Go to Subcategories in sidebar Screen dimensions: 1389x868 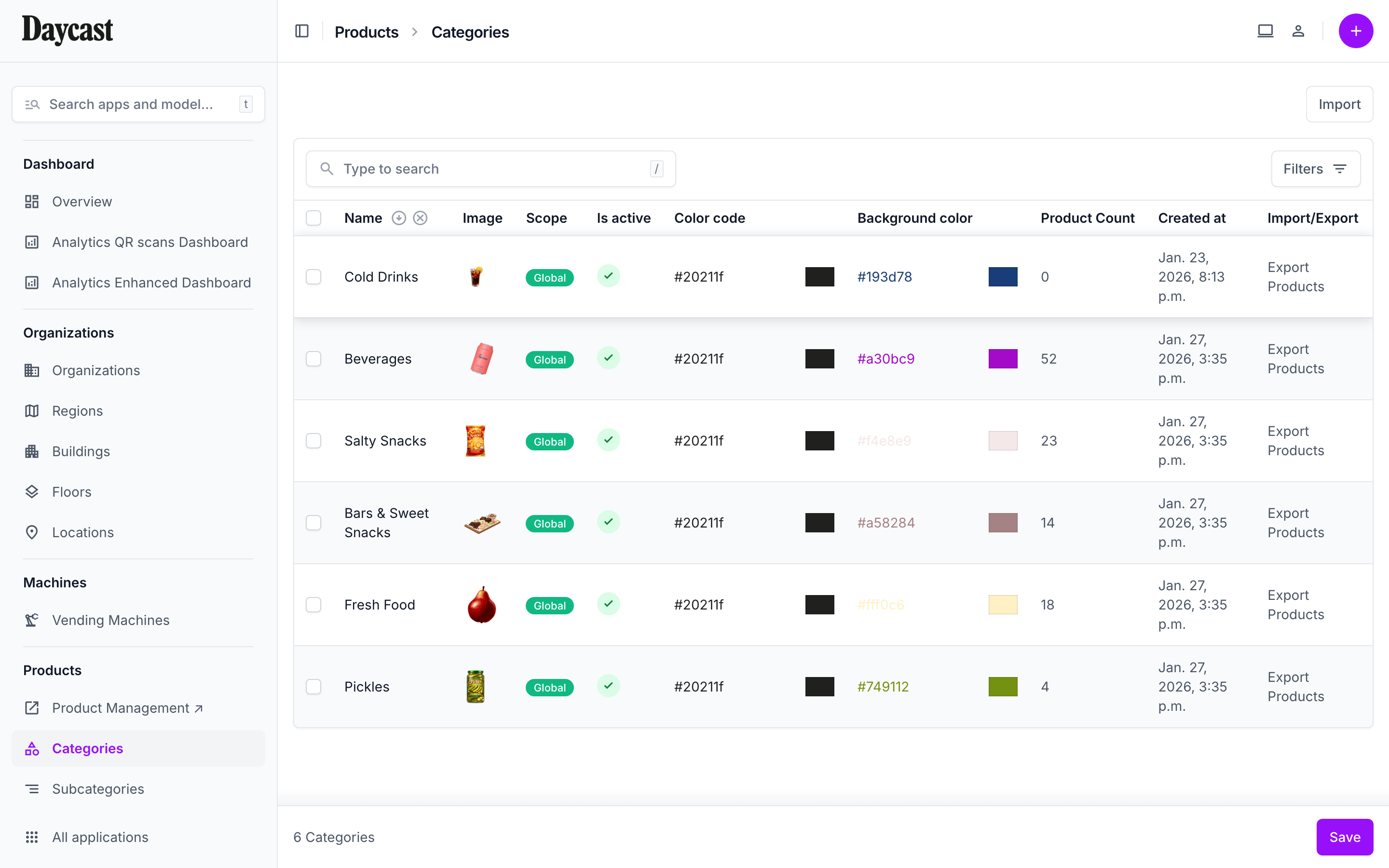tap(97, 789)
